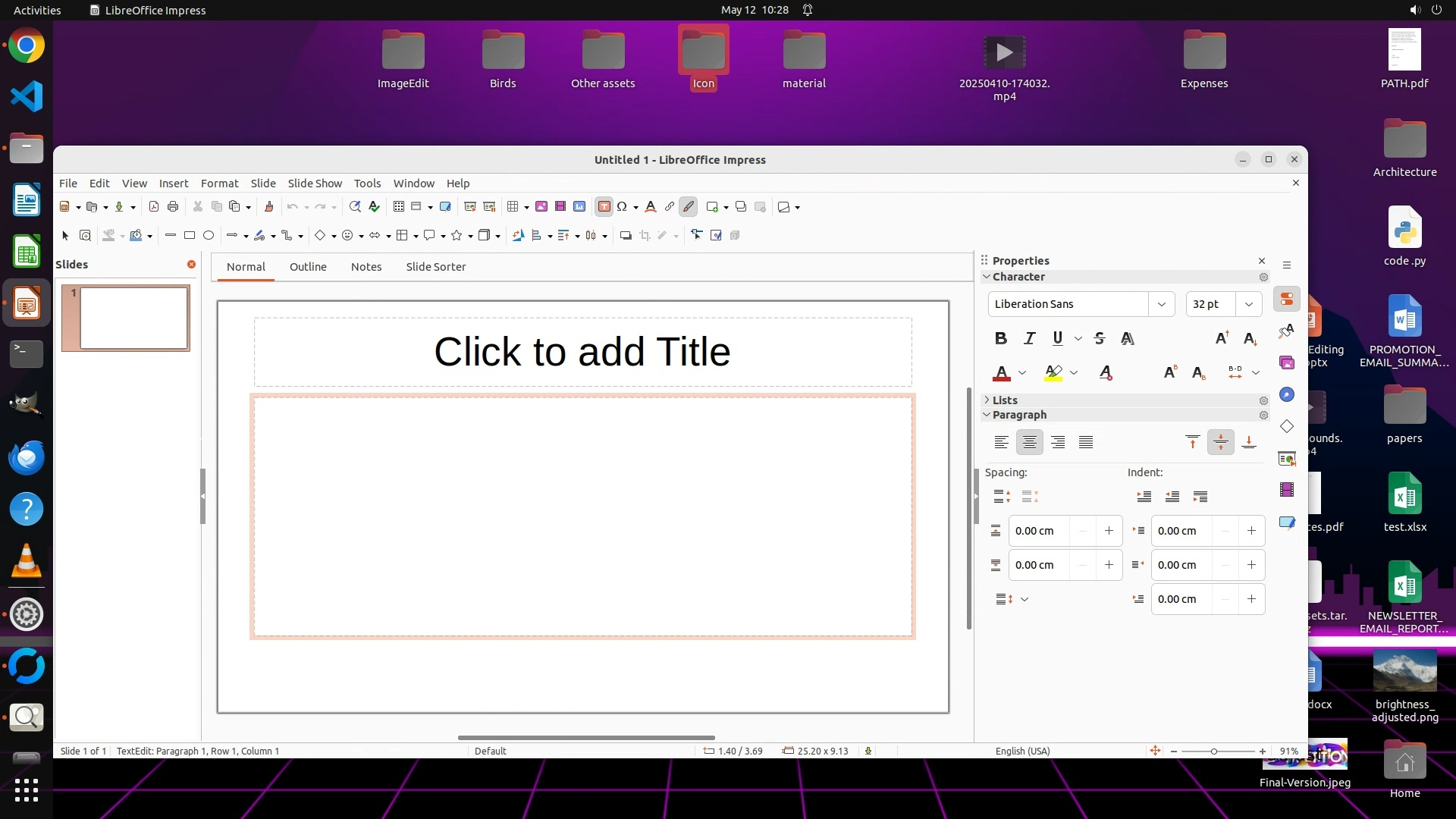Toggle Bold in the Character panel

tap(1001, 338)
